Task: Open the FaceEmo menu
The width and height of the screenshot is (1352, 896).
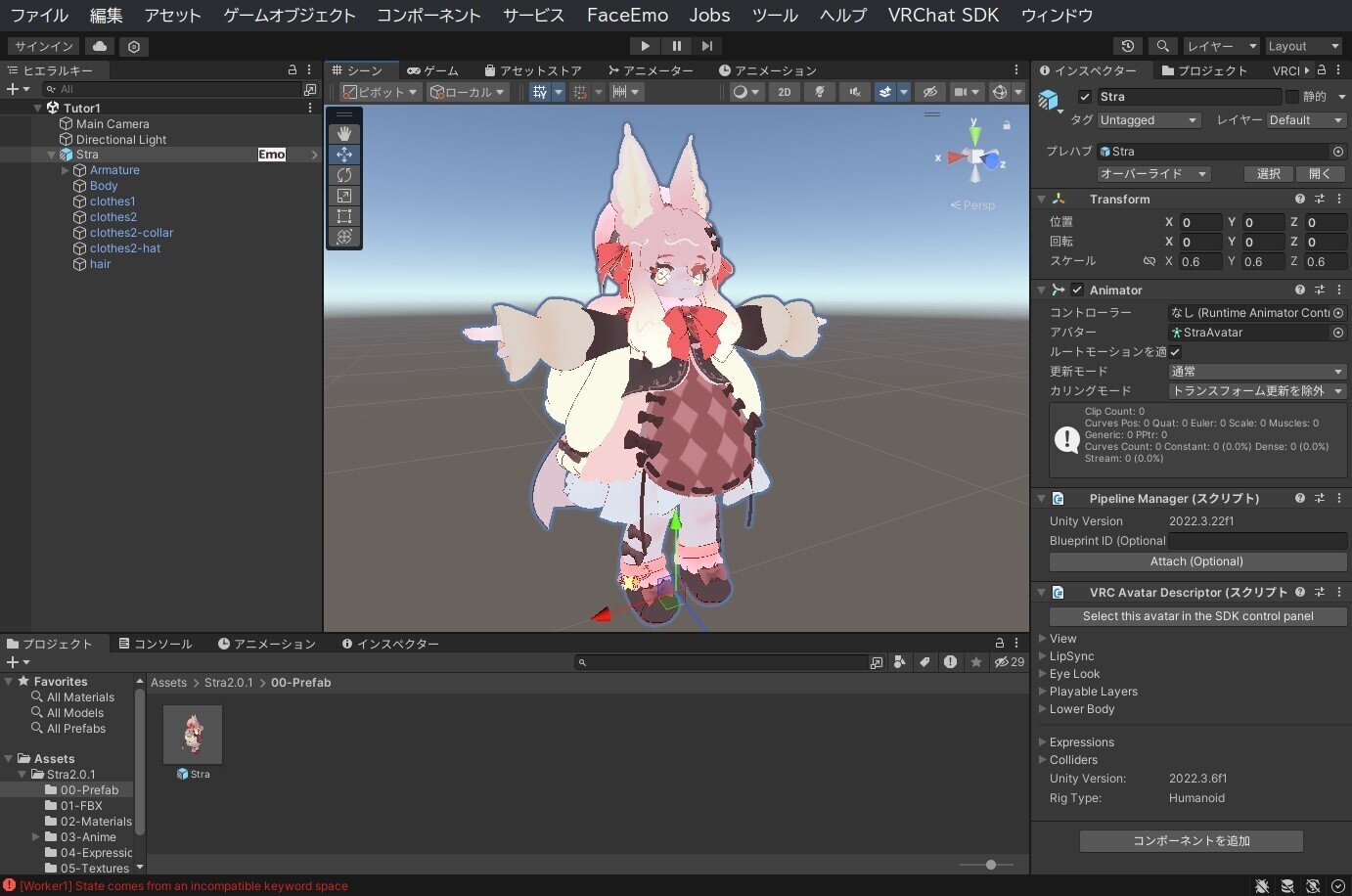Action: pyautogui.click(x=627, y=15)
